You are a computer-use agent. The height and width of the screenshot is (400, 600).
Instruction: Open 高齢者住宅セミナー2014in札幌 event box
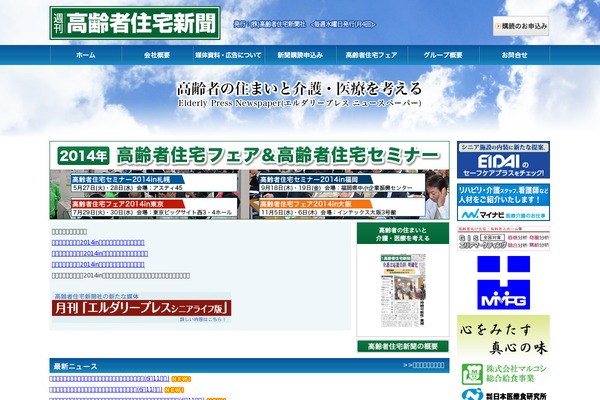coord(154,183)
